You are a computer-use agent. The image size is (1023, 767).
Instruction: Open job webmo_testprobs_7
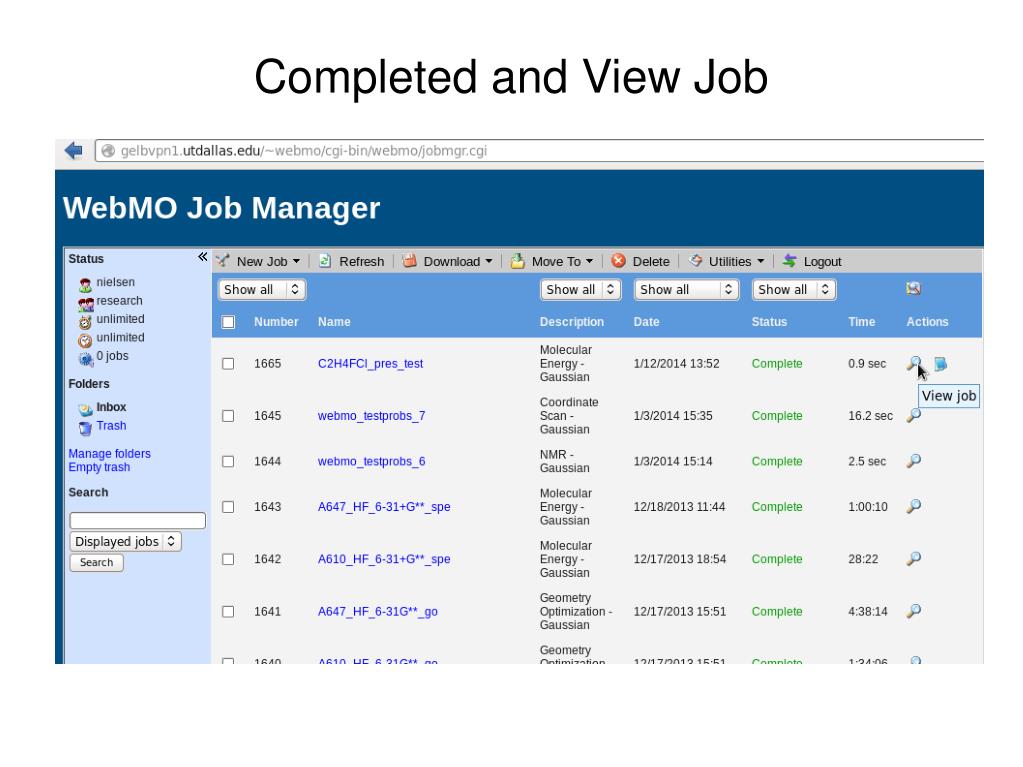(371, 415)
